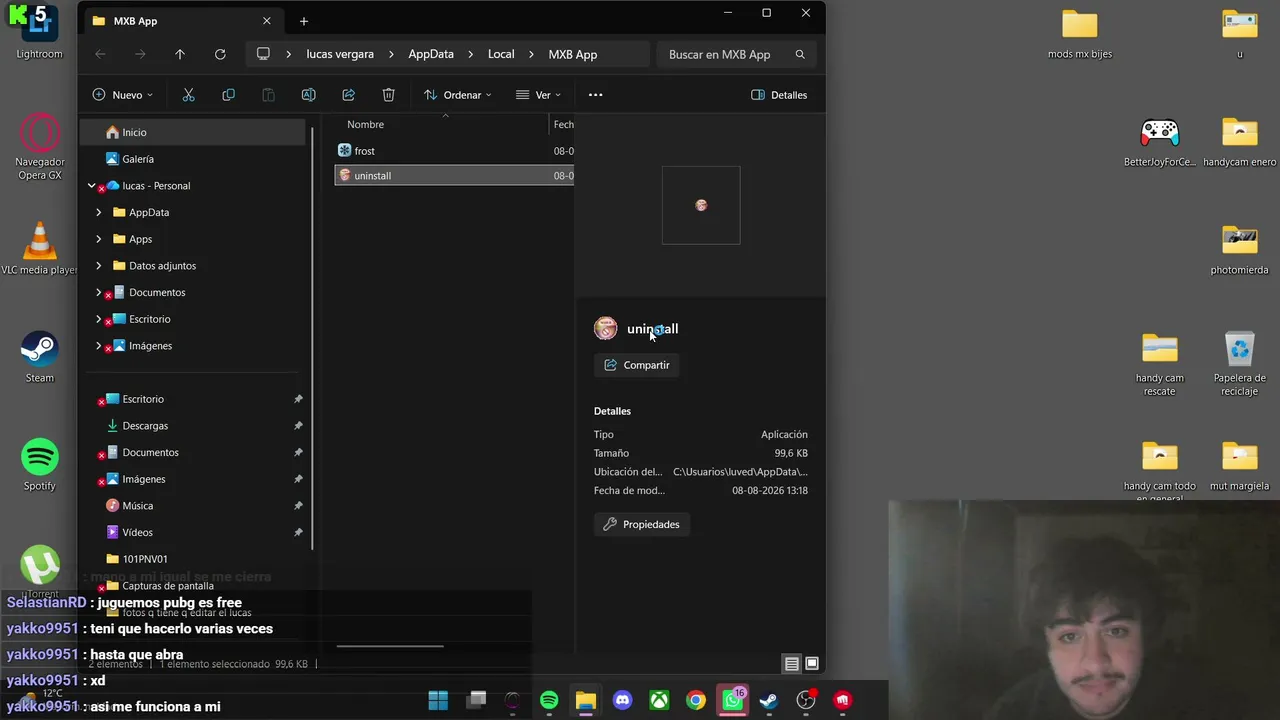This screenshot has width=1280, height=720.
Task: Select the Steam desktop shortcut
Action: [x=40, y=357]
